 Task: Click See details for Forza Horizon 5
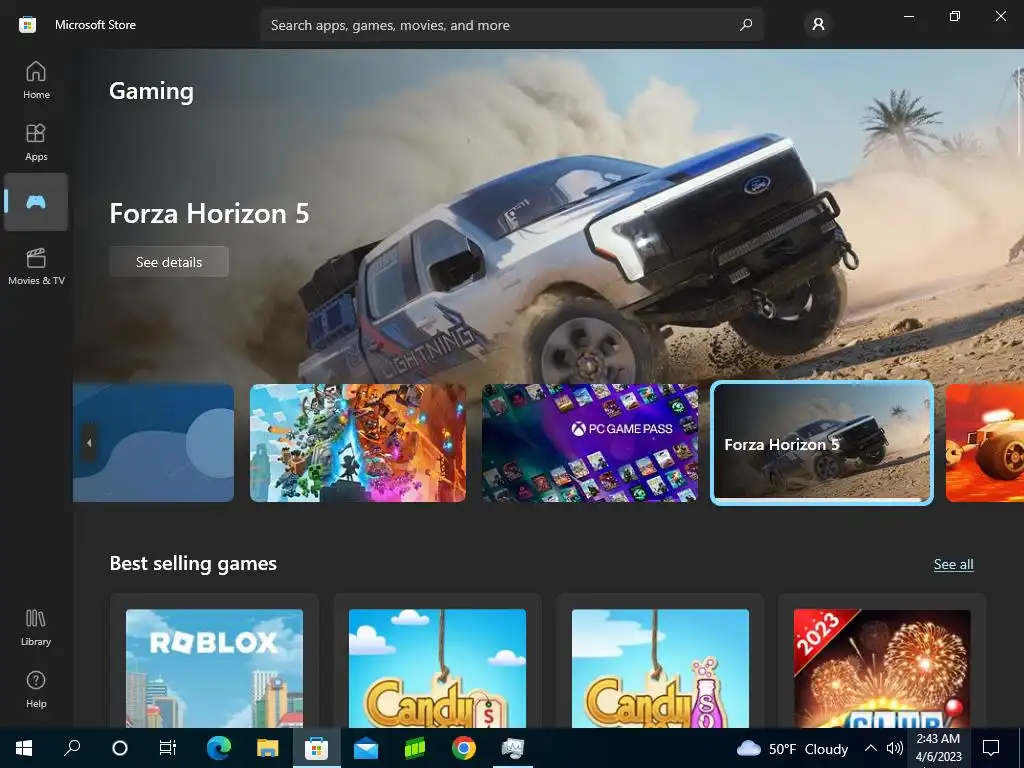pos(169,262)
